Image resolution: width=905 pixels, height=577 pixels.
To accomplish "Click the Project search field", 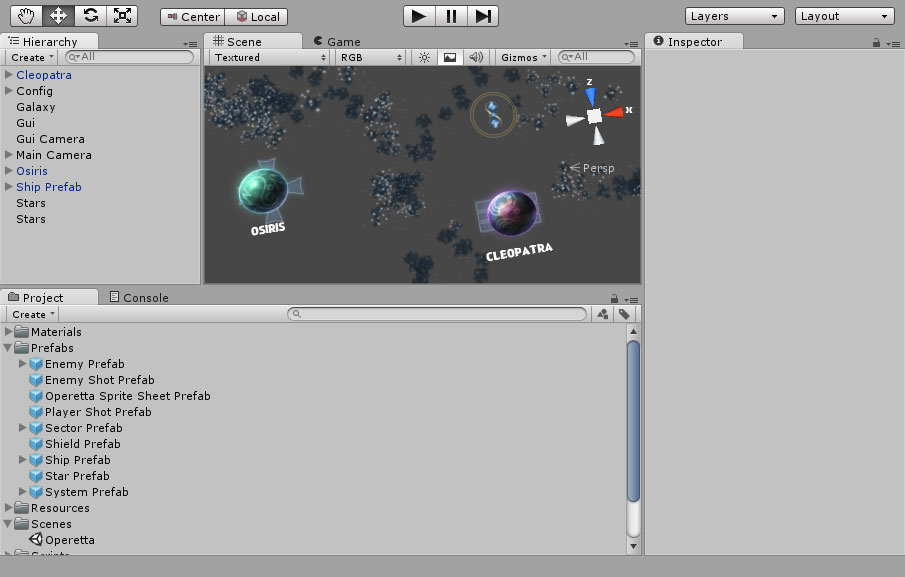I will pyautogui.click(x=437, y=314).
